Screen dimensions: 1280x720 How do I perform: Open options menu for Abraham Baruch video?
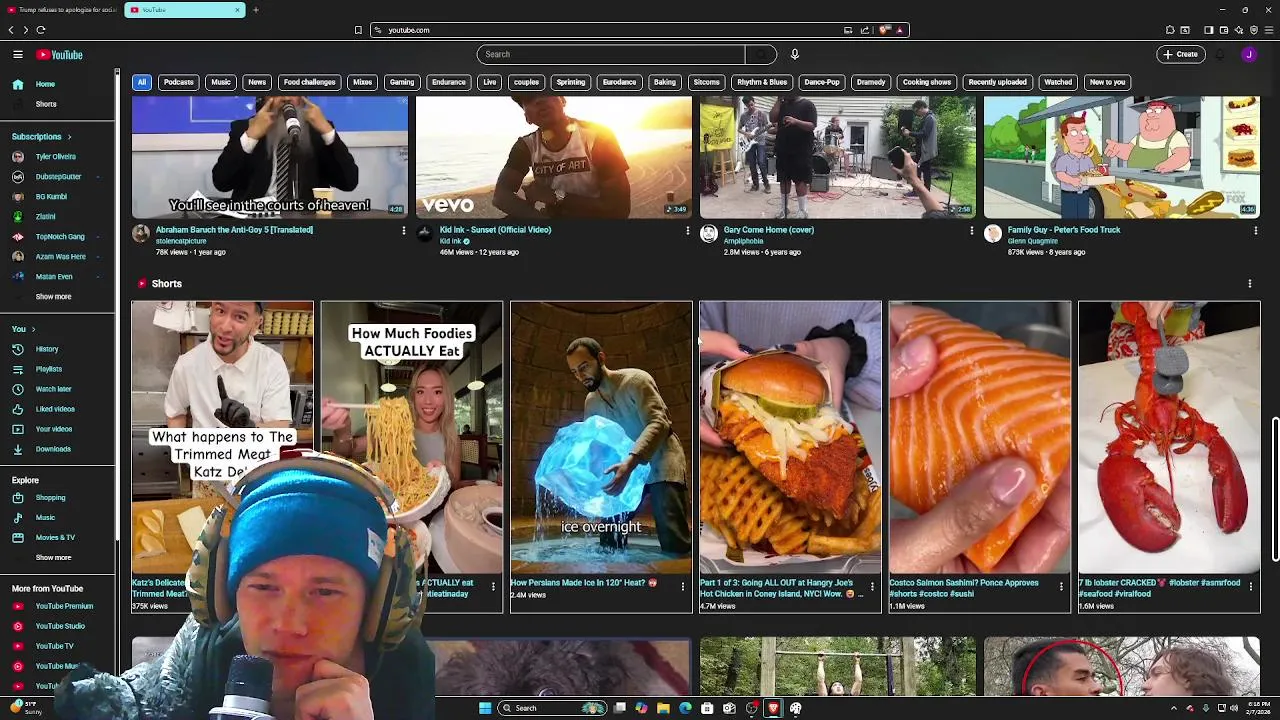(404, 231)
